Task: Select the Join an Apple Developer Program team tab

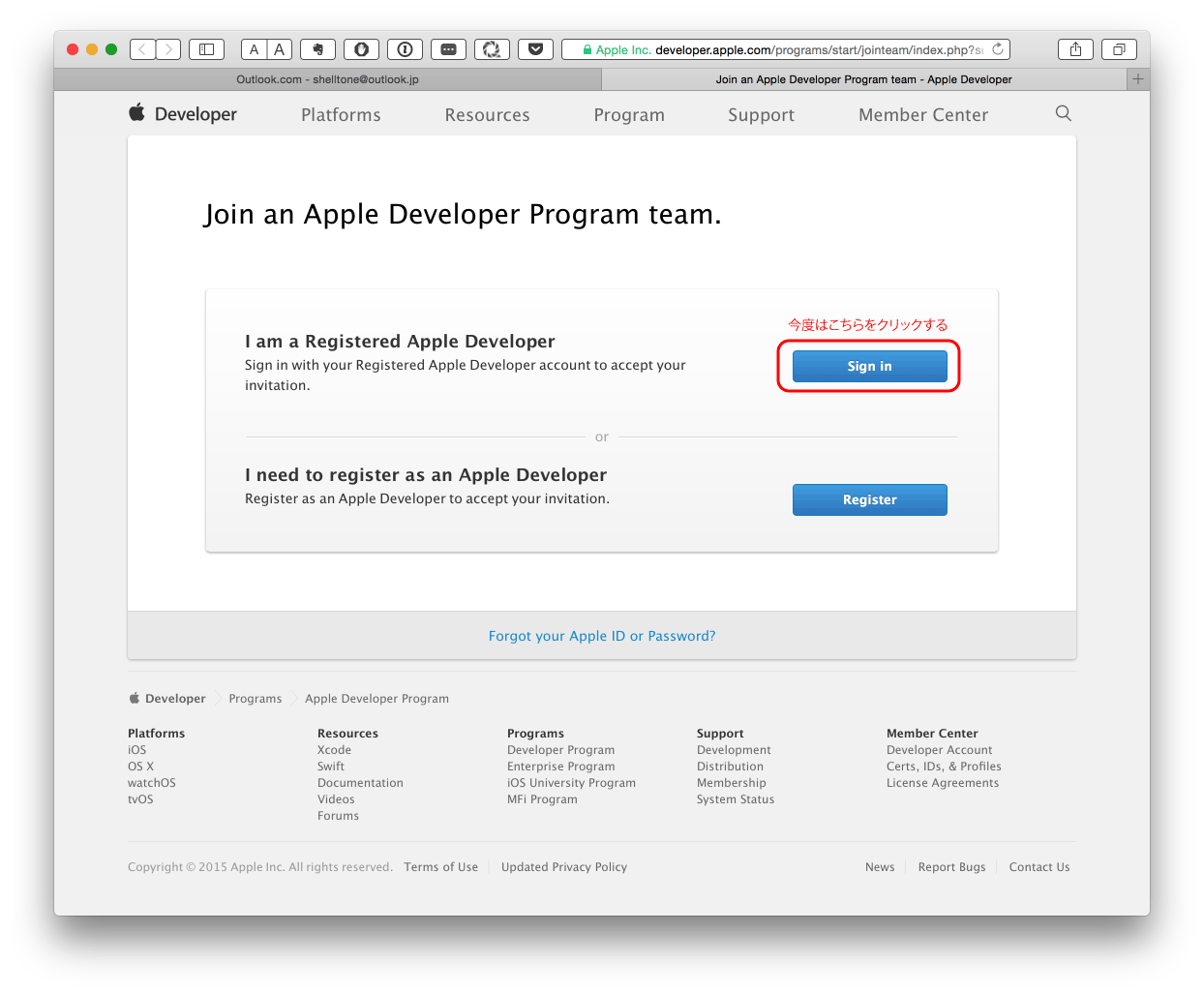Action: coord(863,79)
